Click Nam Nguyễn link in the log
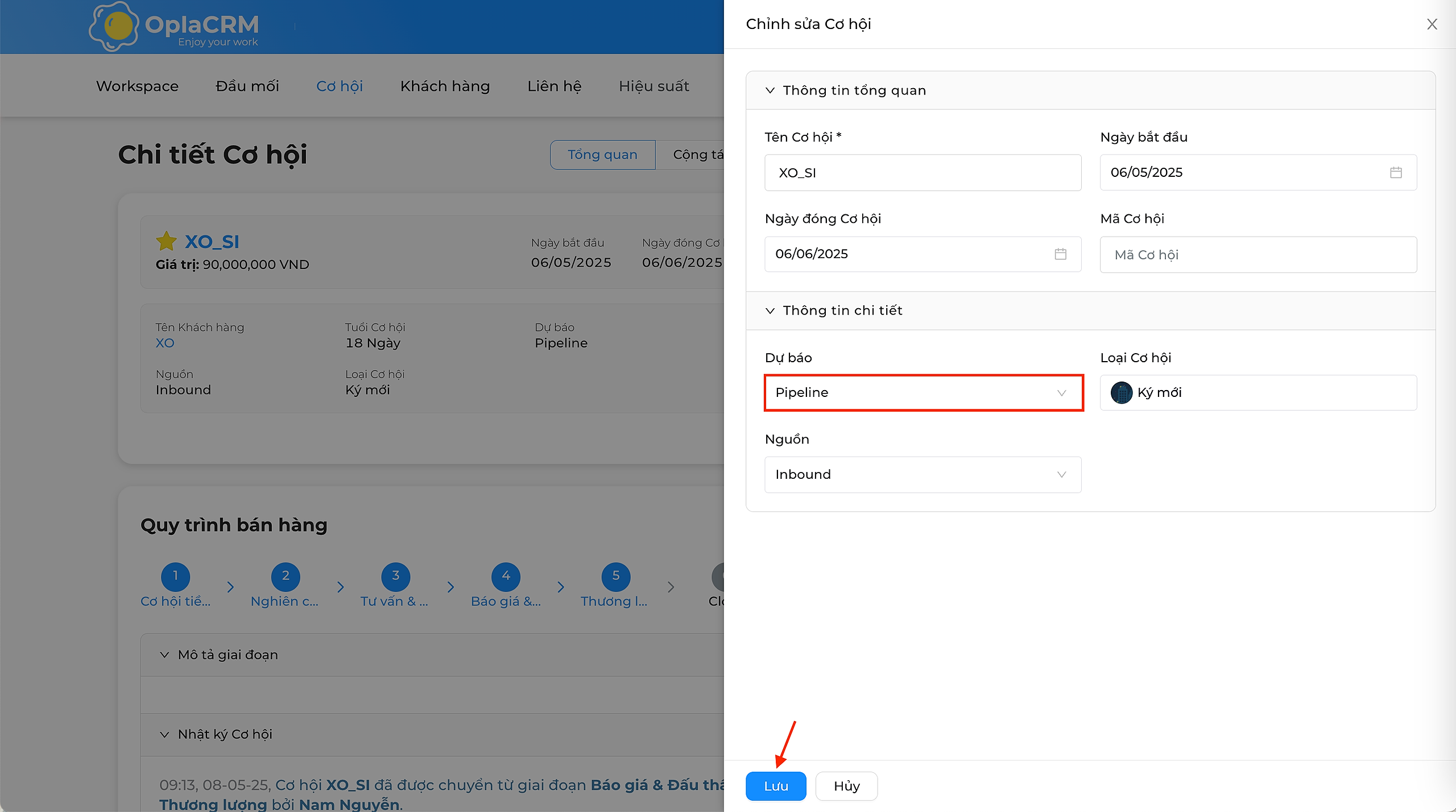1456x812 pixels. pos(349,804)
